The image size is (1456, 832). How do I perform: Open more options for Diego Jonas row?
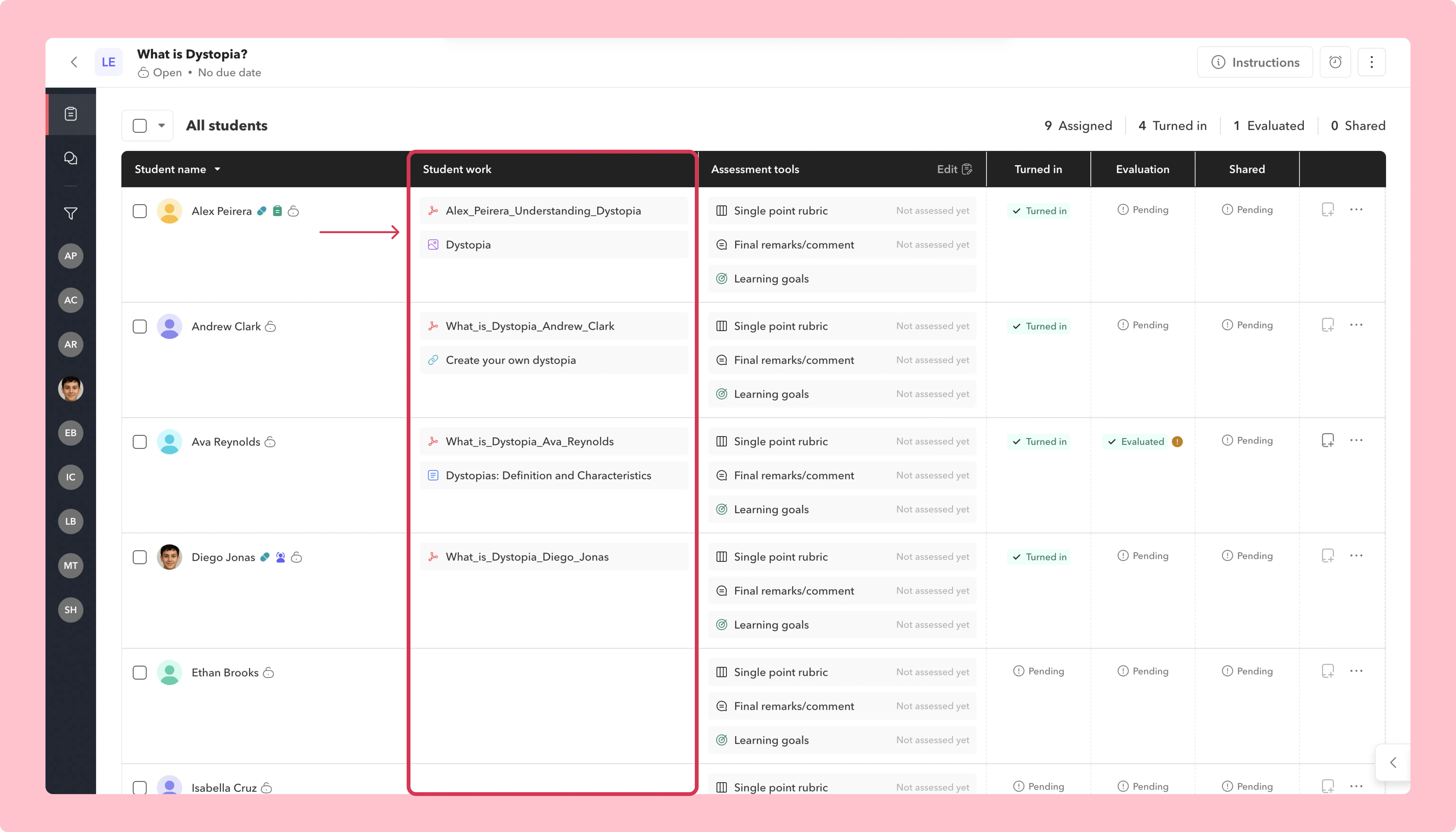[1356, 556]
